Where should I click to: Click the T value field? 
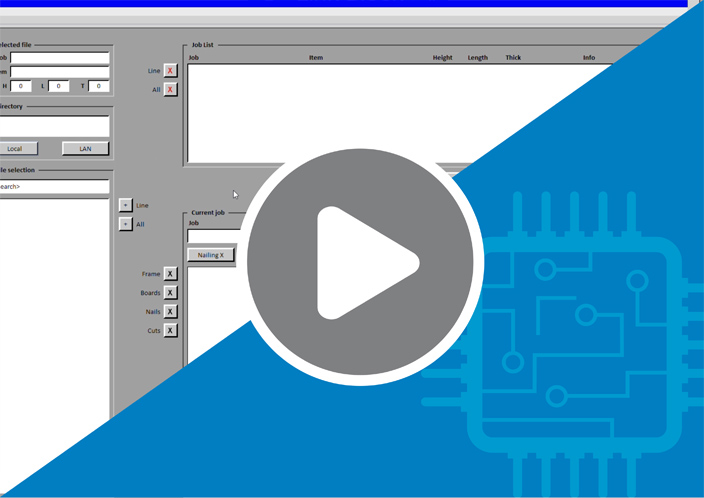click(x=98, y=86)
